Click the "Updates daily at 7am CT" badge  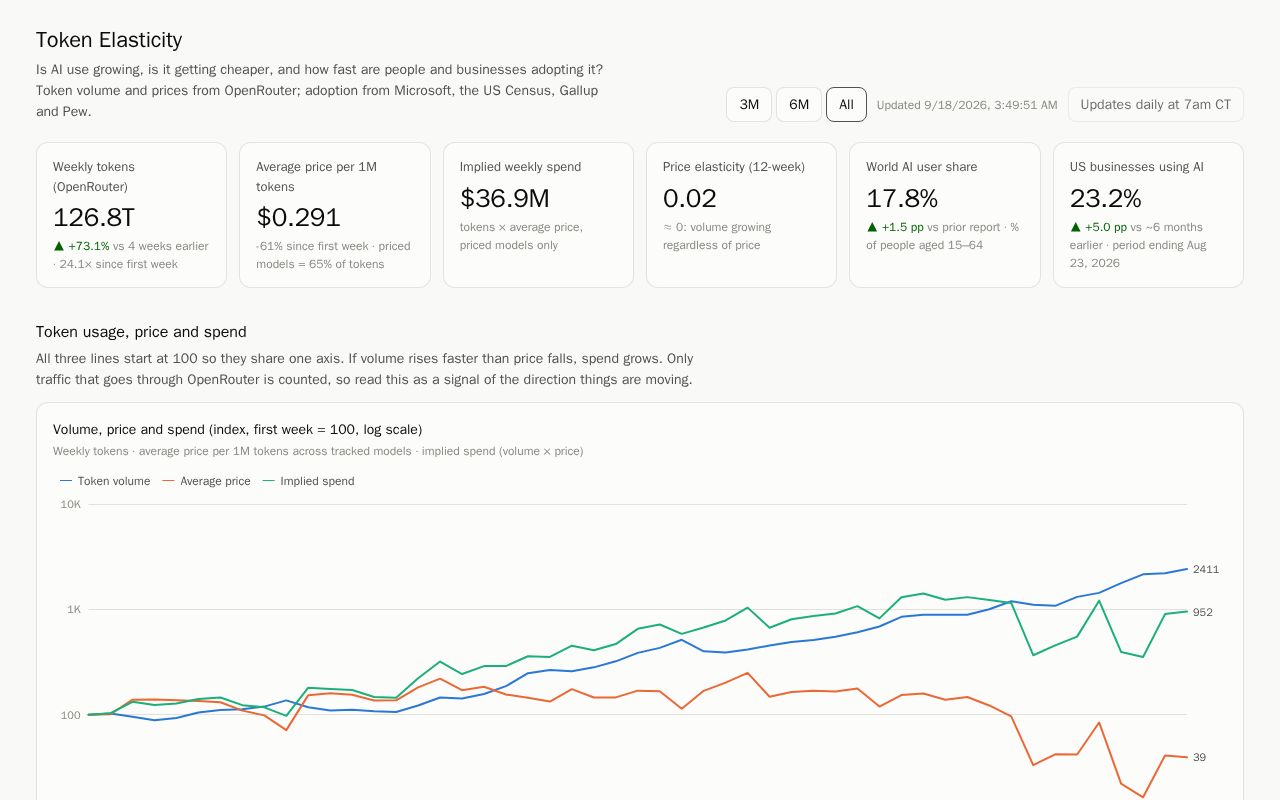click(1156, 104)
